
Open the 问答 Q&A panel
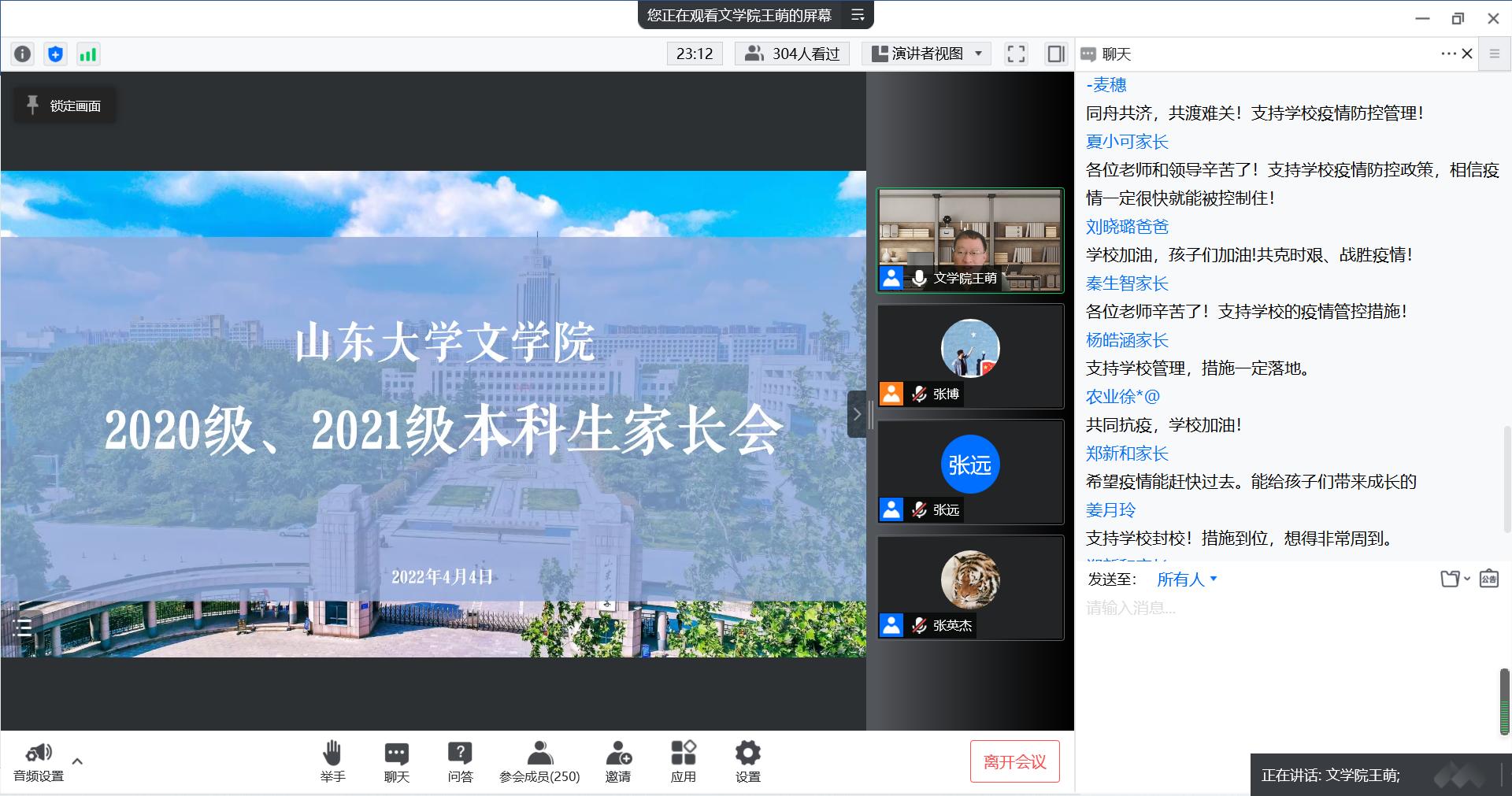point(460,761)
